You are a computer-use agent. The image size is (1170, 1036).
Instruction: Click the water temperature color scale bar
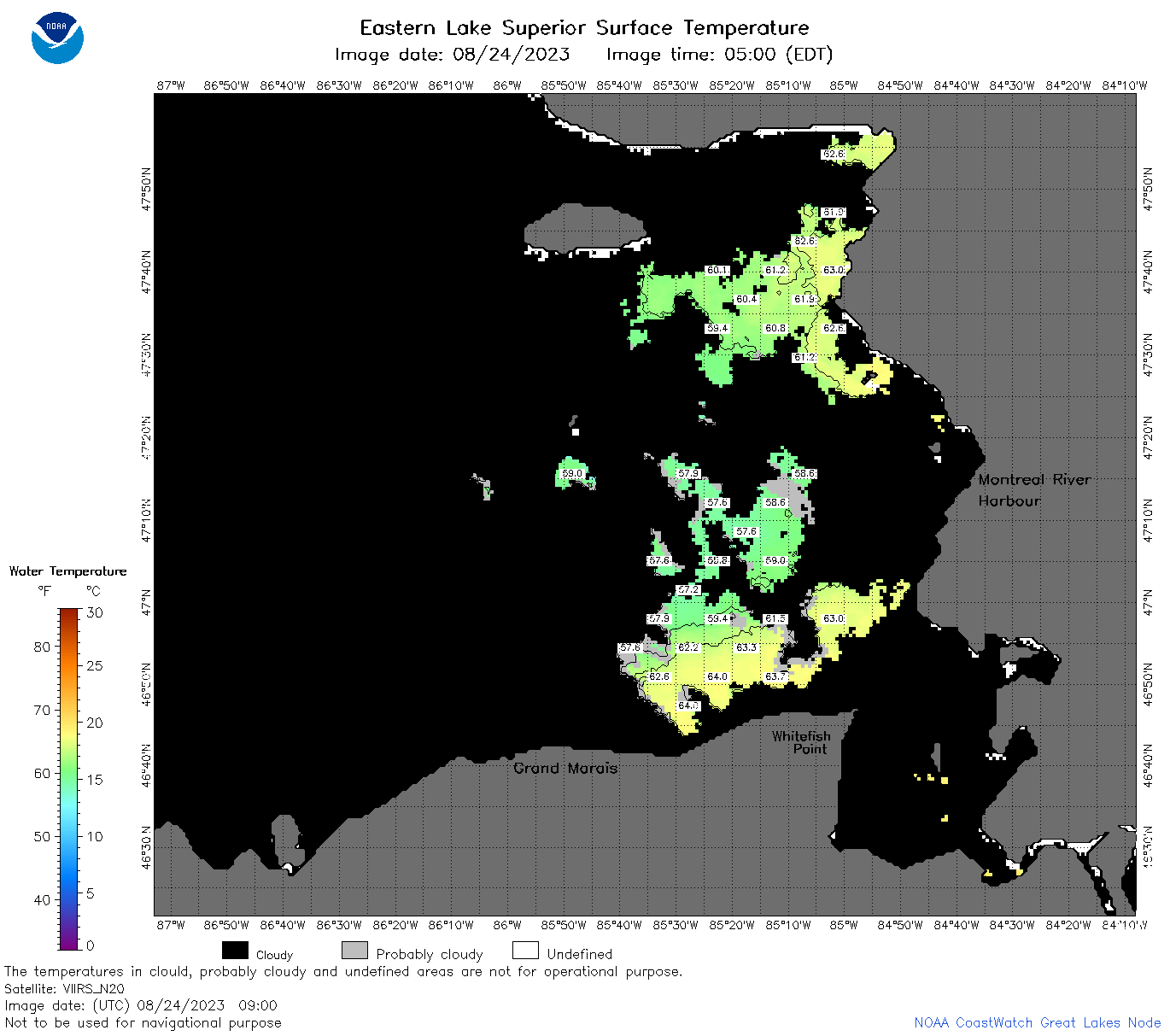(x=69, y=778)
